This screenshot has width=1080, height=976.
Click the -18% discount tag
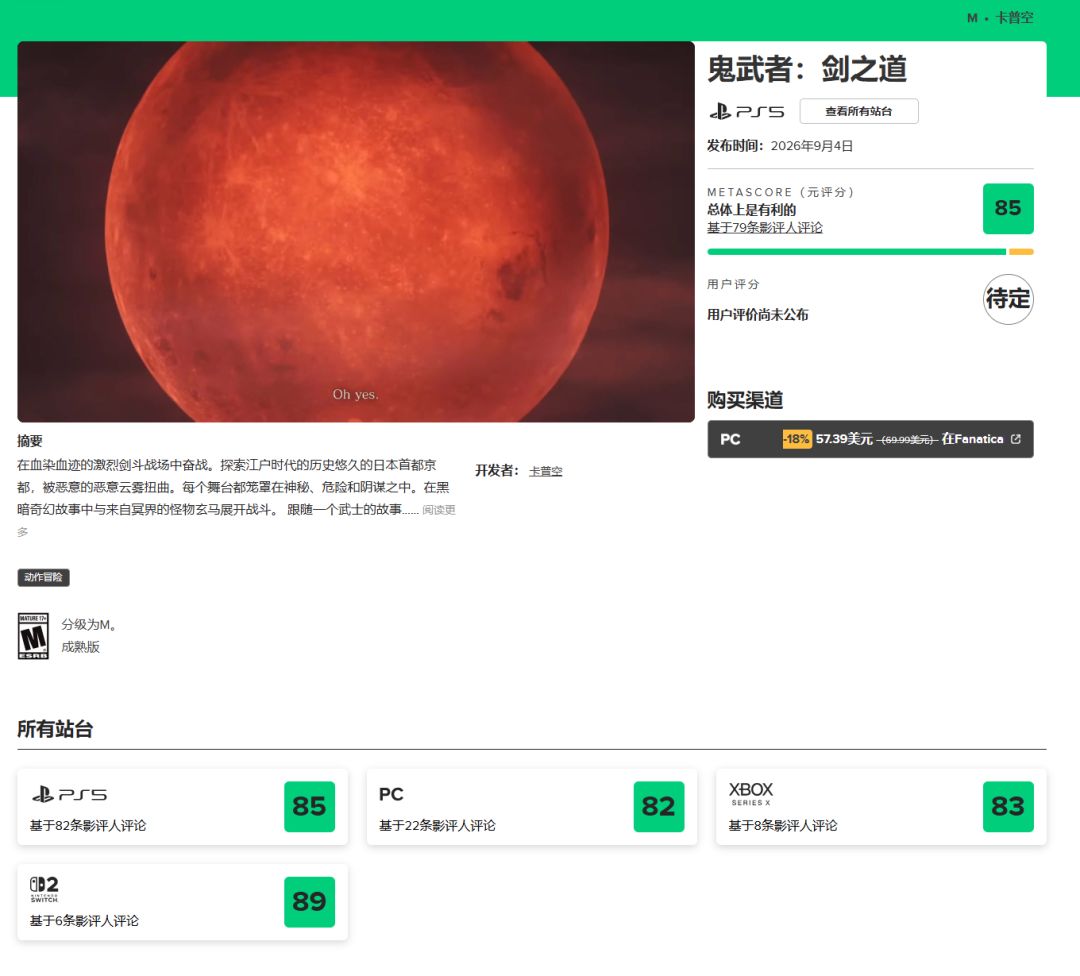tap(797, 439)
